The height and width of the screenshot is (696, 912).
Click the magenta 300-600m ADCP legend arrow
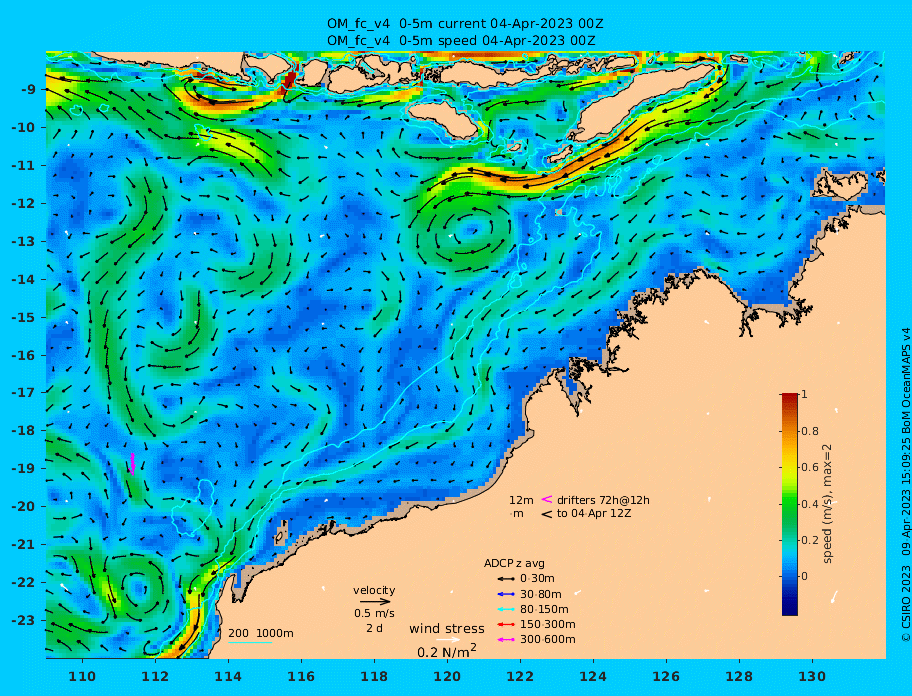click(506, 640)
